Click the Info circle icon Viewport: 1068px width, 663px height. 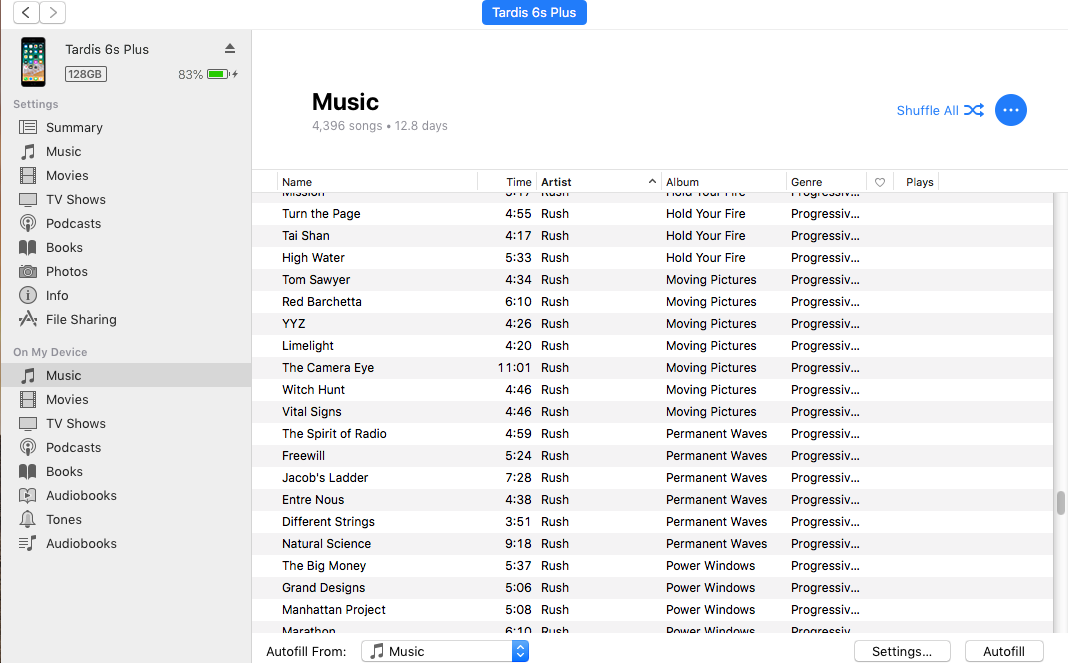coord(28,295)
